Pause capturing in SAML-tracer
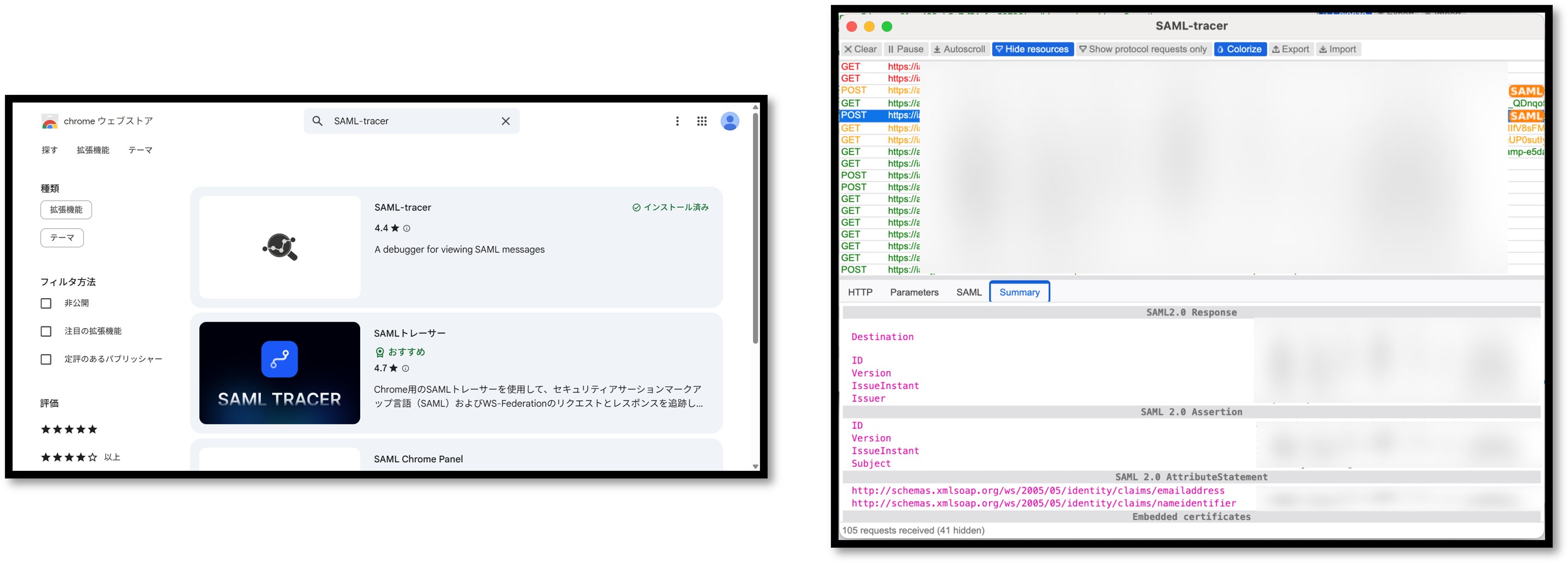Screen dimensions: 1568x563 tap(905, 49)
